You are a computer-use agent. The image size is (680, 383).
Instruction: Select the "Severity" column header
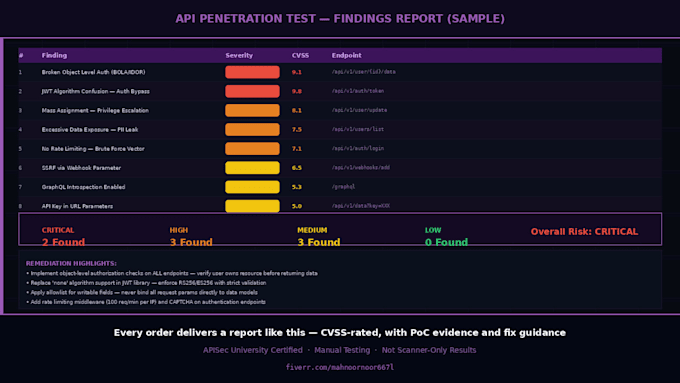pos(239,56)
